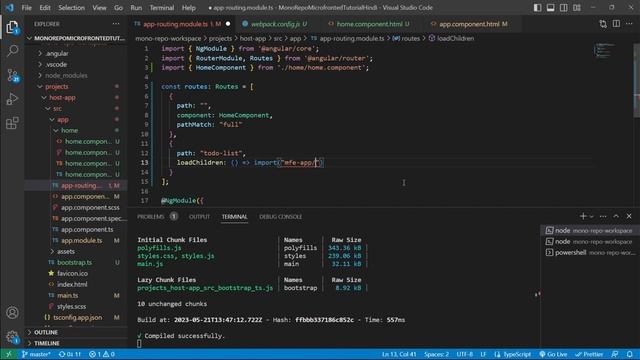
Task: Open terminal panel more actions ellipsis
Action: tap(603, 216)
